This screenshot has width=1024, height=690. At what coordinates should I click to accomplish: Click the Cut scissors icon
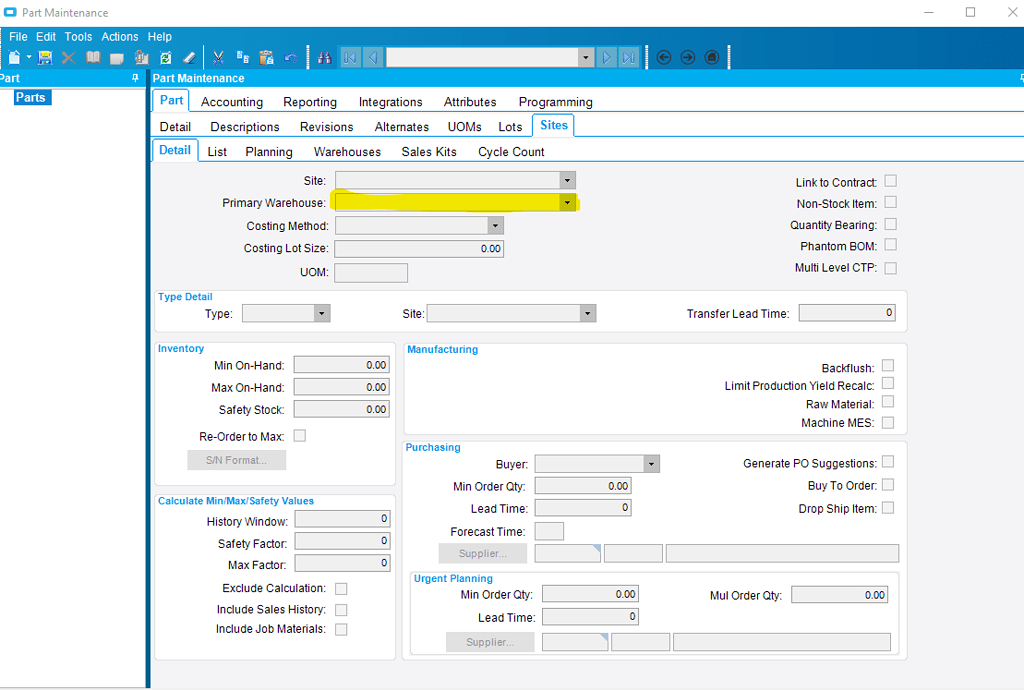tap(217, 57)
